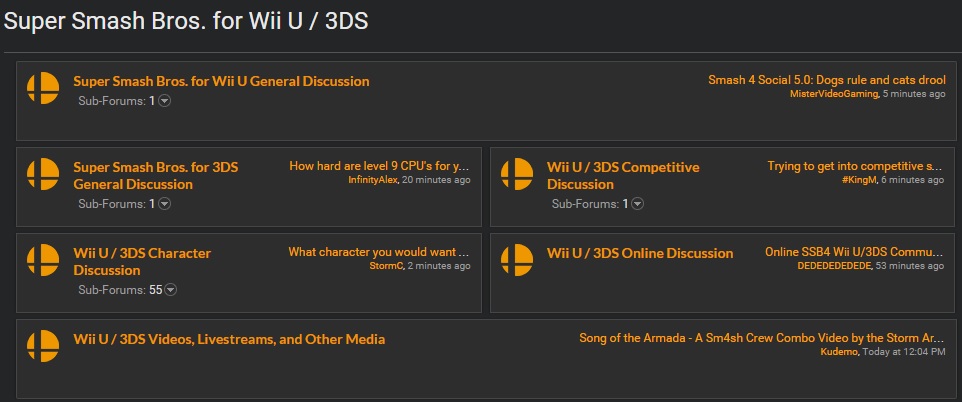962x402 pixels.
Task: Expand Sub-Forums dropdown under Competitive Discussion
Action: [638, 204]
